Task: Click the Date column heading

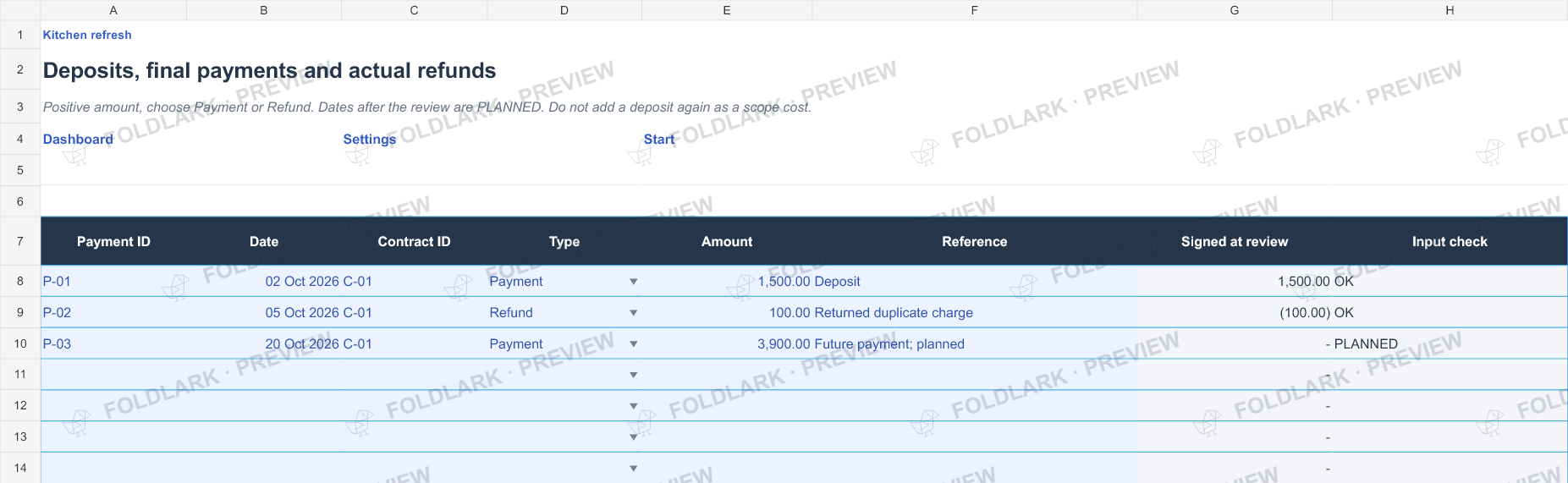Action: point(264,241)
